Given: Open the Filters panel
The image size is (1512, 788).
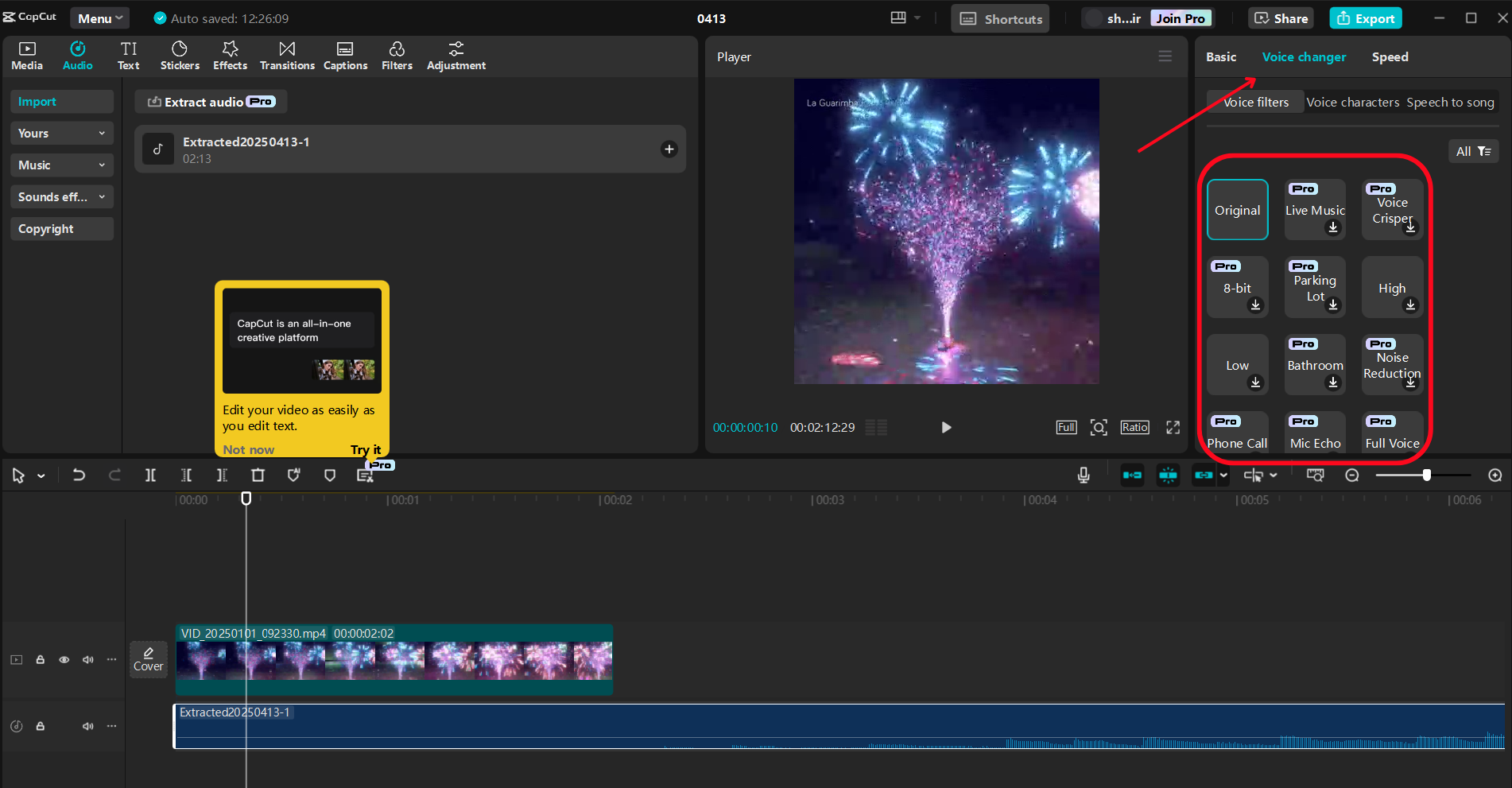Looking at the screenshot, I should [x=397, y=56].
